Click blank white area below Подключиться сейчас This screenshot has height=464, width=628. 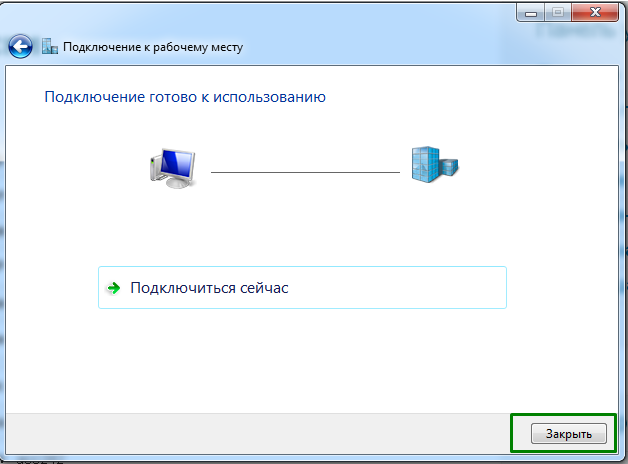300,360
